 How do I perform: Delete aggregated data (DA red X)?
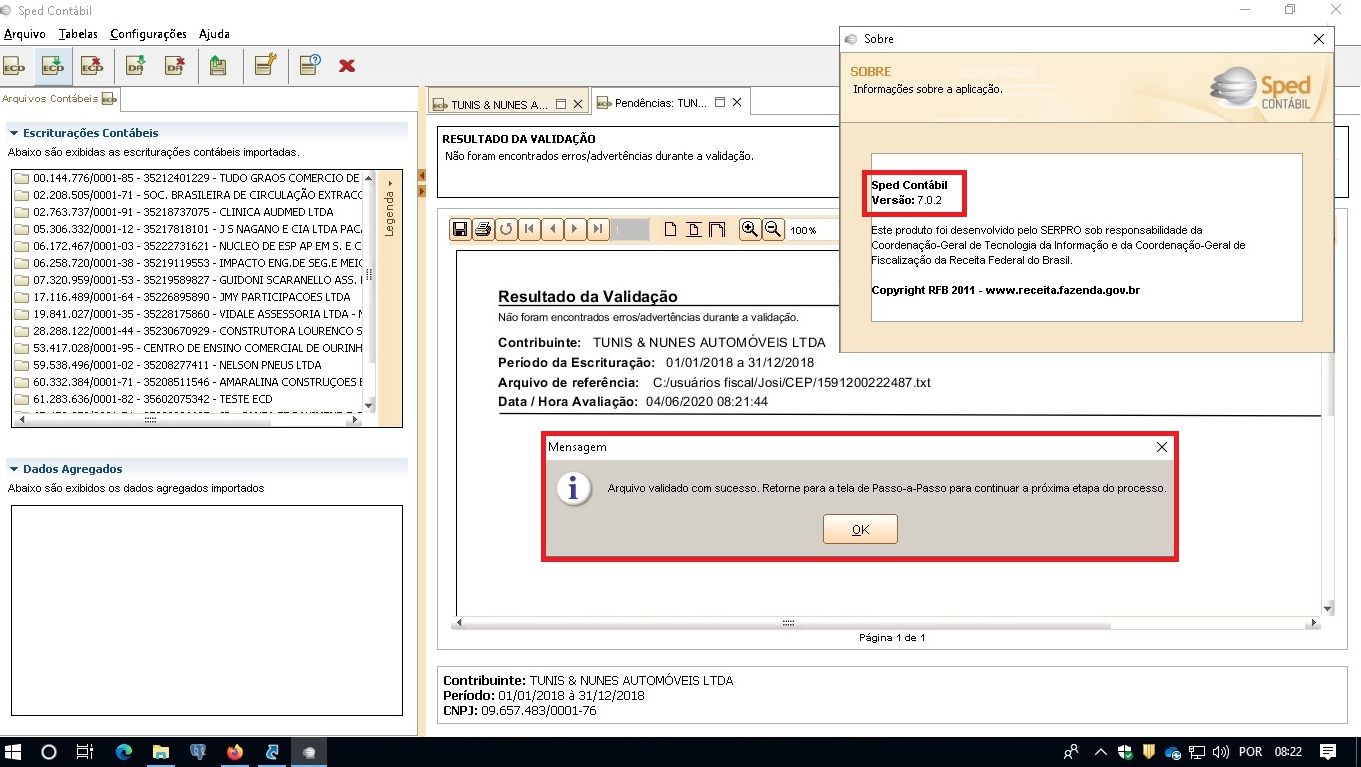tap(175, 66)
